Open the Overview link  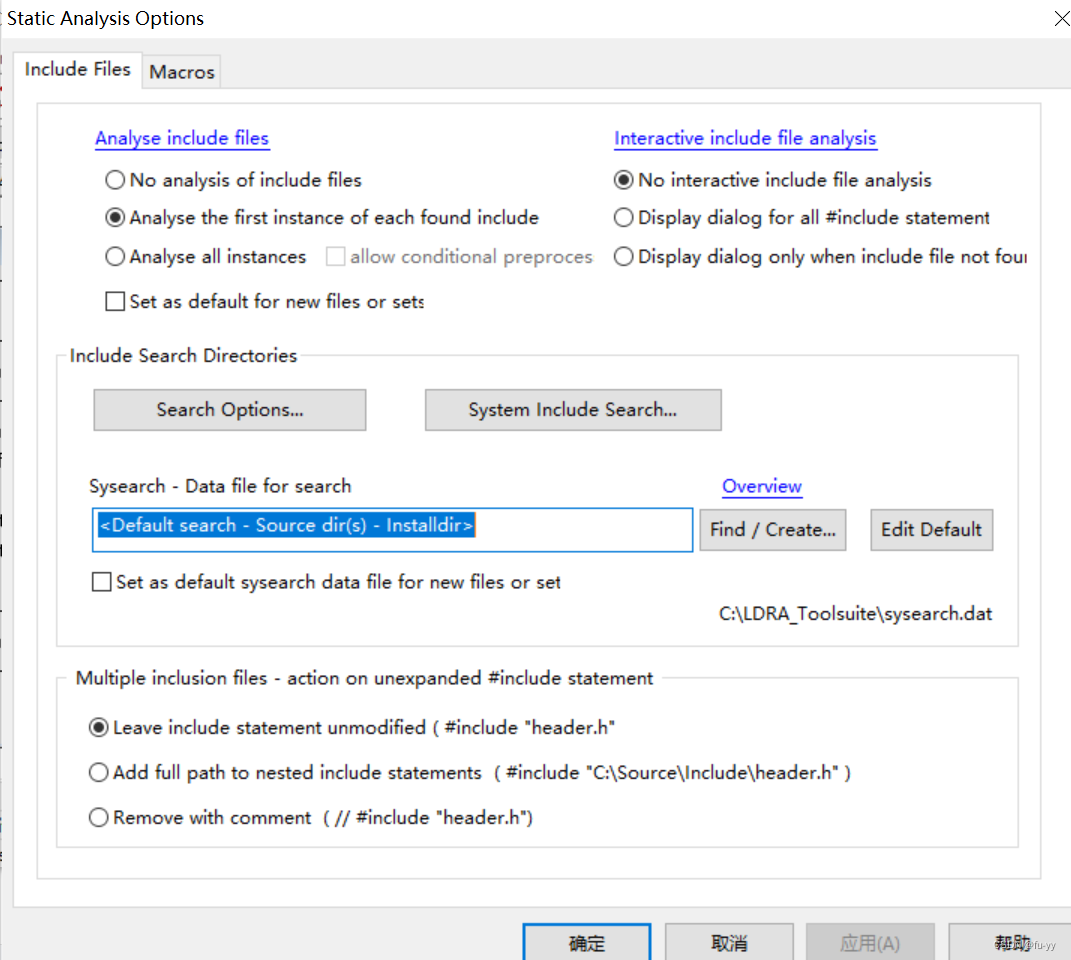click(x=762, y=486)
